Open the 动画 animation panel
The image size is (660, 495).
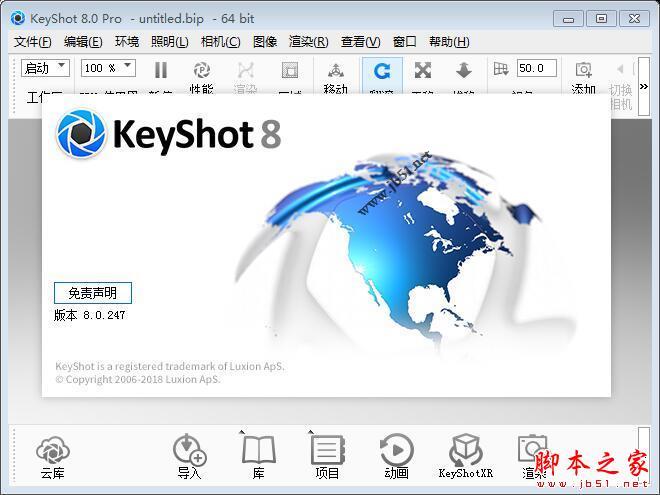397,457
